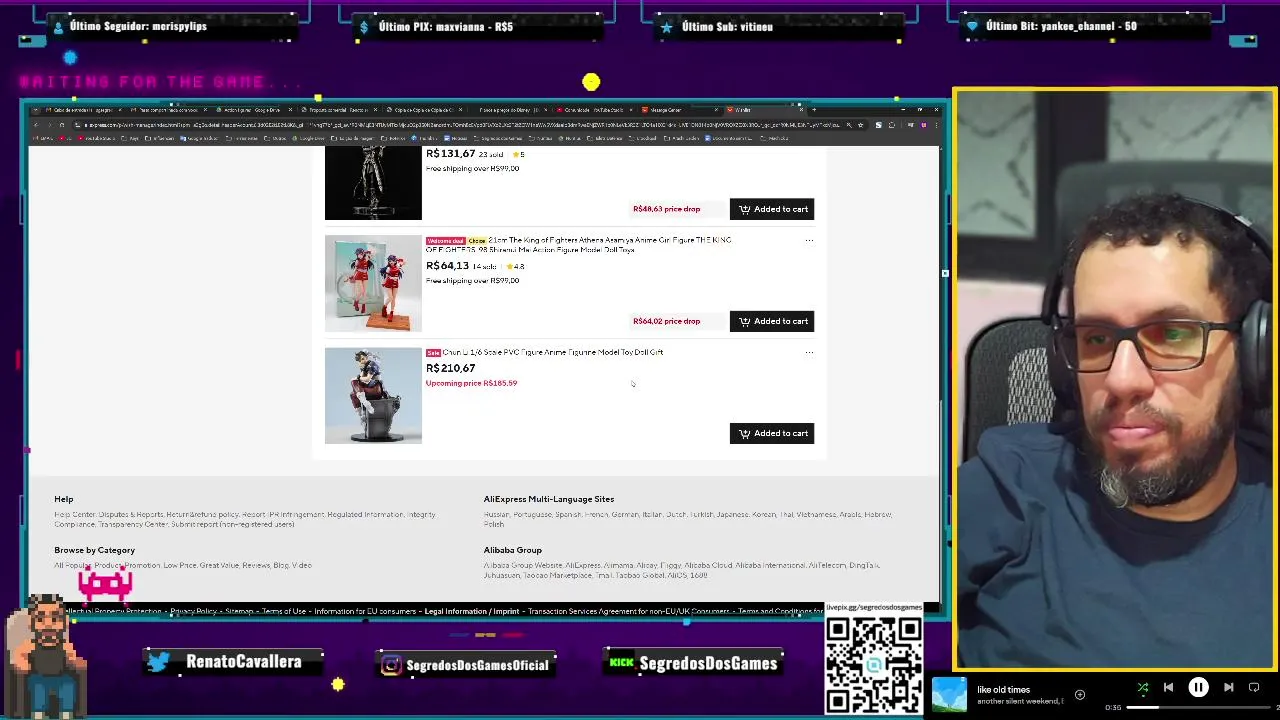This screenshot has width=1280, height=720.
Task: Add 'like old times' to library
Action: click(1080, 694)
